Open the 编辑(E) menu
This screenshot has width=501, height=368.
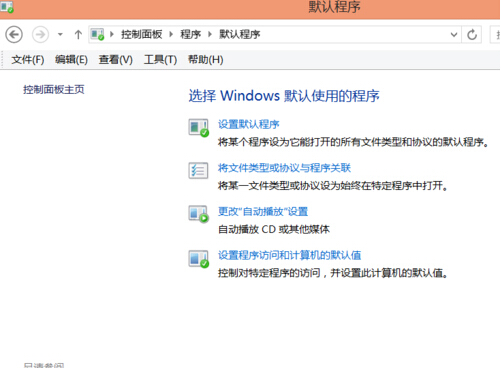(x=71, y=60)
